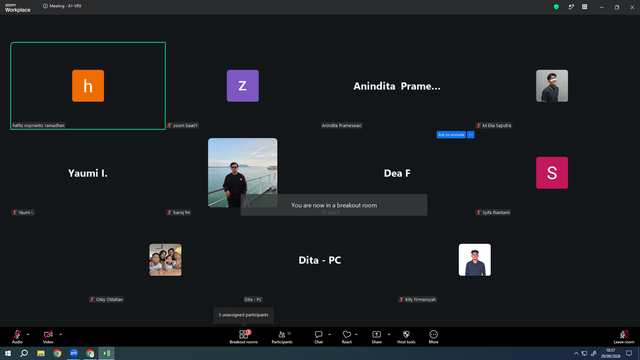Click bariq fm's photo on the ship
Image resolution: width=640 pixels, height=360 pixels.
[x=242, y=172]
